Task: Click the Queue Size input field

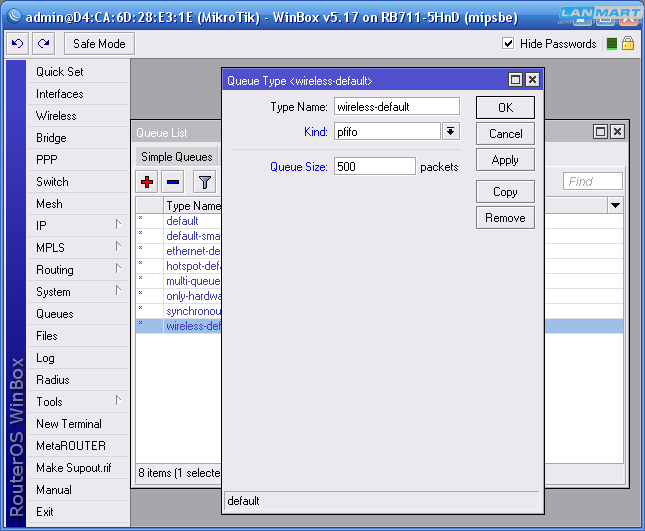Action: [x=375, y=166]
